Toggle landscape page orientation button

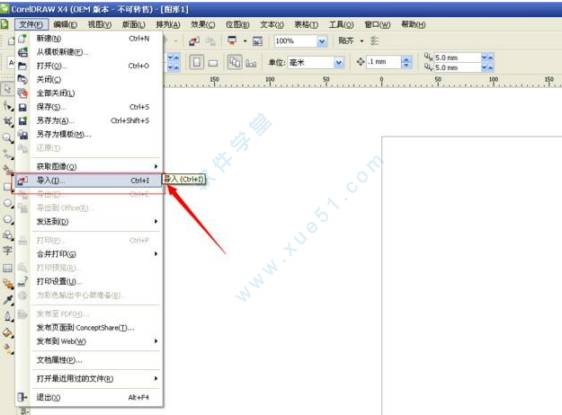(x=213, y=63)
